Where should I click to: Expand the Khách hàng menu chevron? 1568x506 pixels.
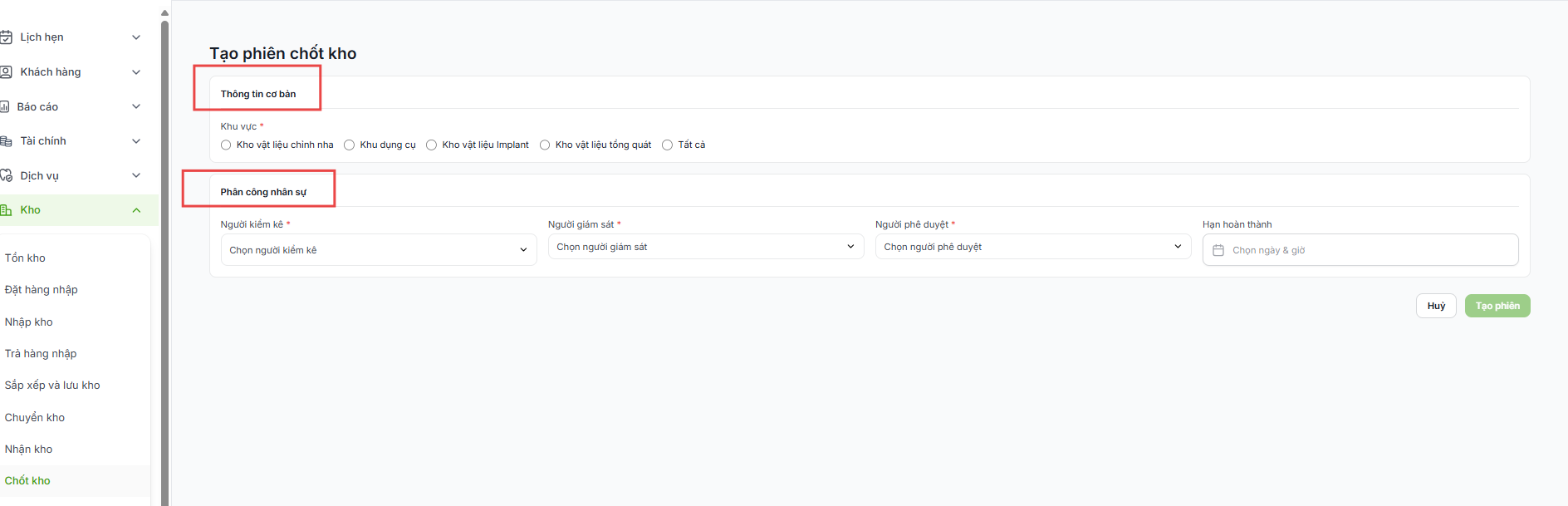coord(136,72)
